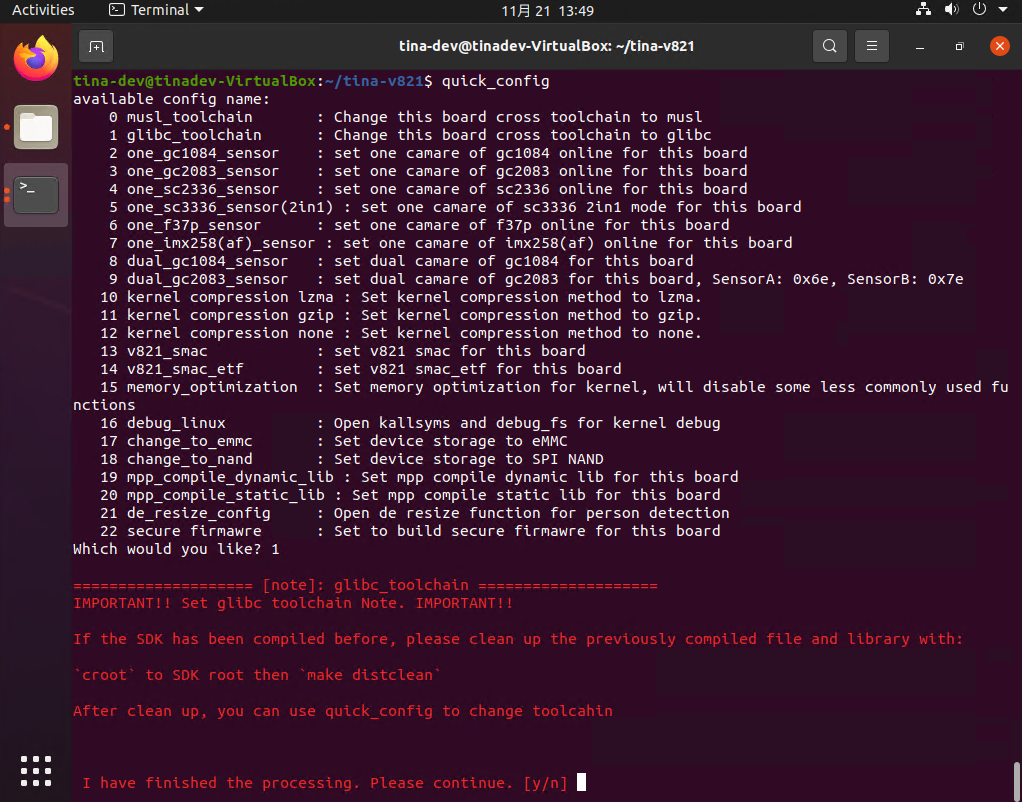Expand the Terminal app menu in top bar
The image size is (1022, 802).
coord(156,10)
